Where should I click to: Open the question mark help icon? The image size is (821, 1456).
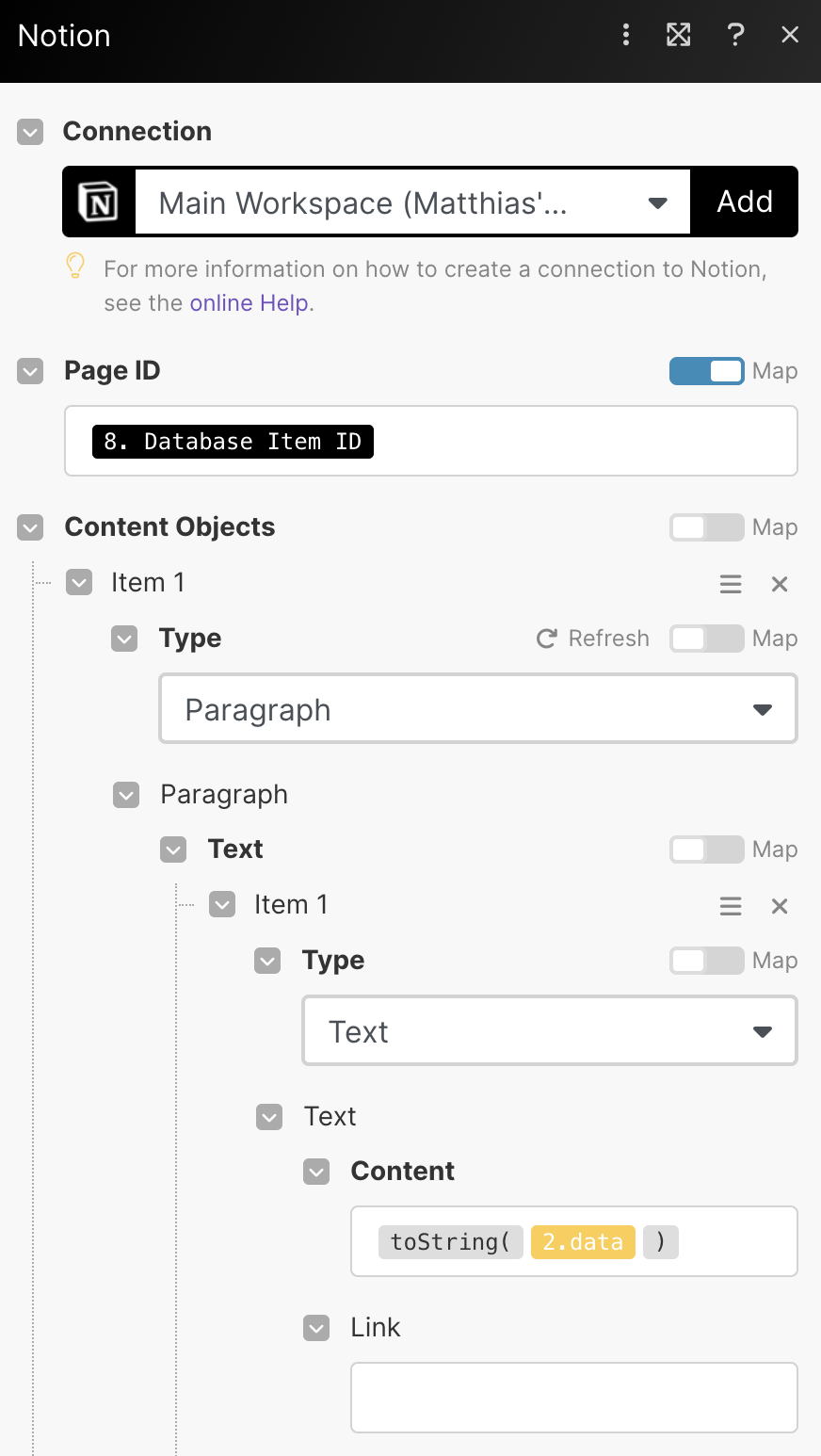click(x=735, y=36)
